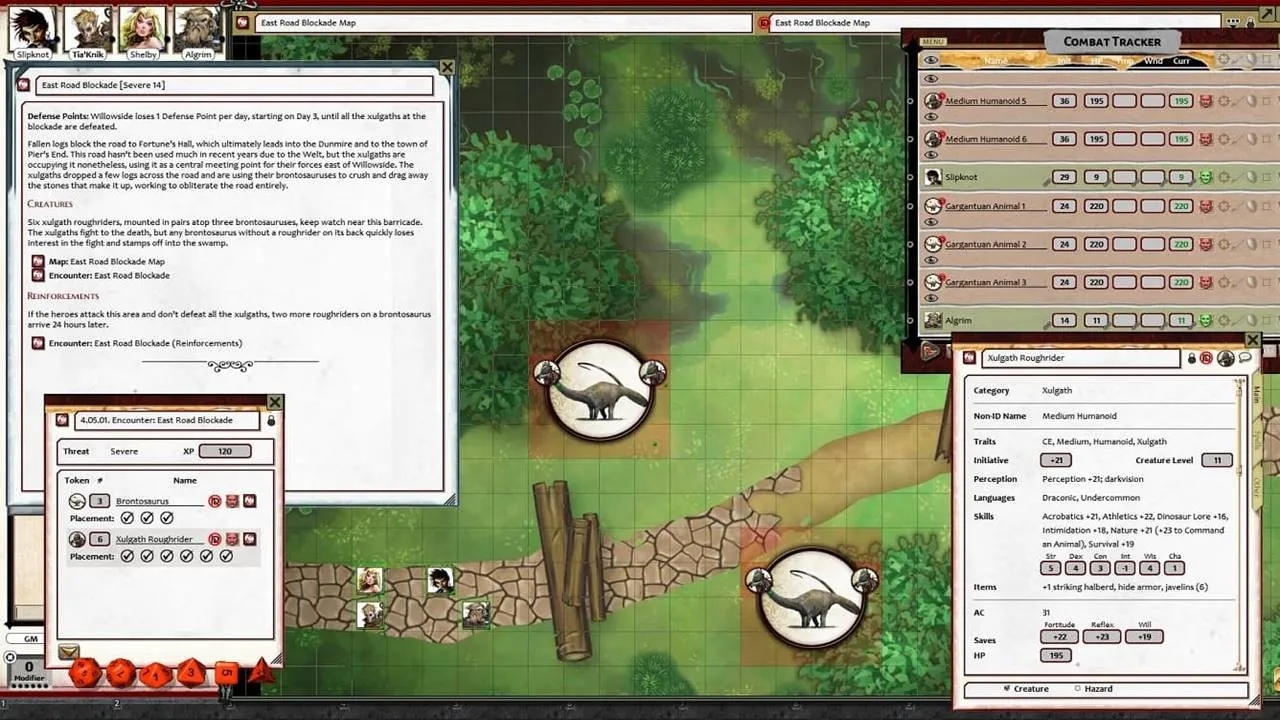
Task: Select the Hazard radio button
Action: (1077, 689)
